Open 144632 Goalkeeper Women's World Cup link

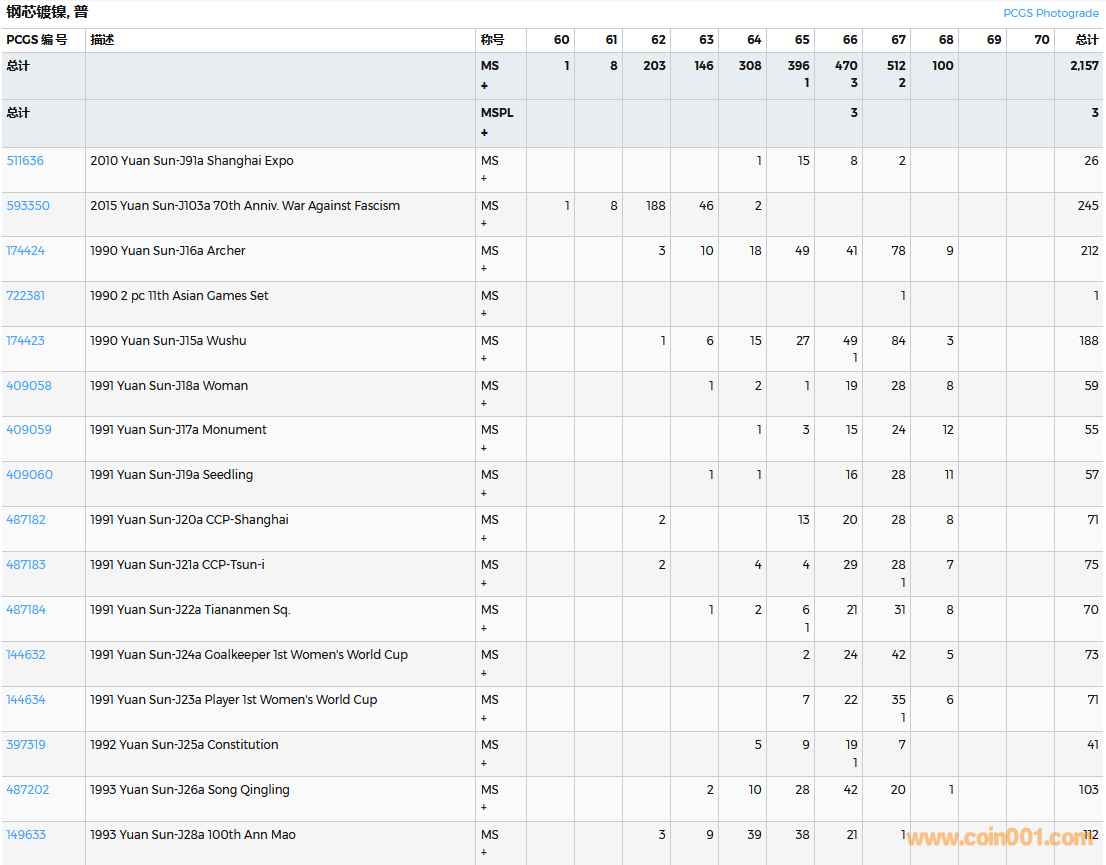26,655
